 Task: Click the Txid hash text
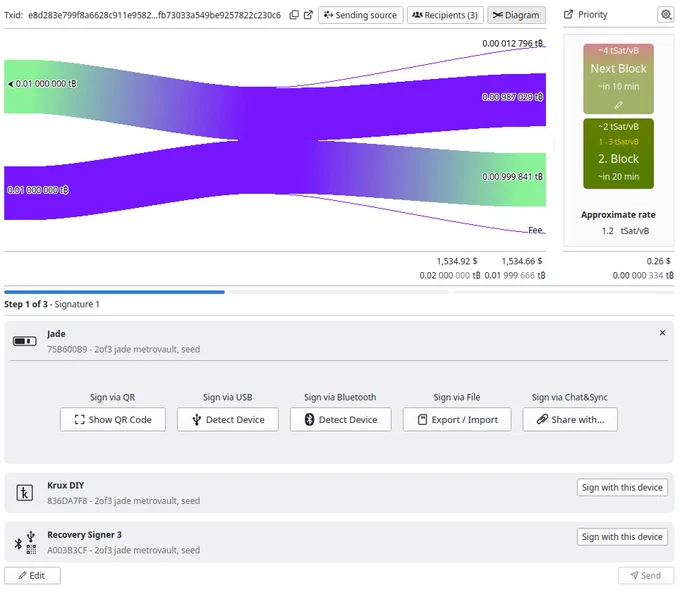pyautogui.click(x=154, y=15)
